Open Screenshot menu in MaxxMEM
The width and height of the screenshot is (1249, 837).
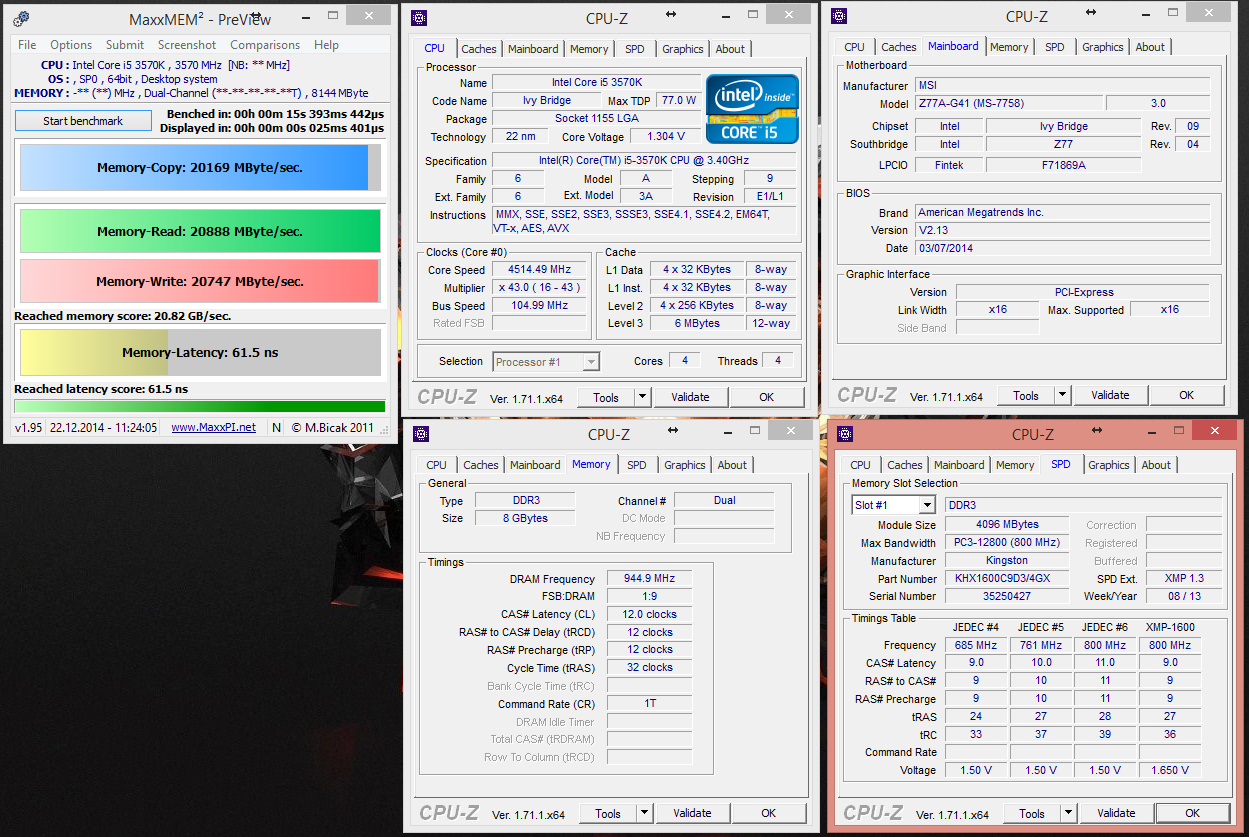pos(187,45)
